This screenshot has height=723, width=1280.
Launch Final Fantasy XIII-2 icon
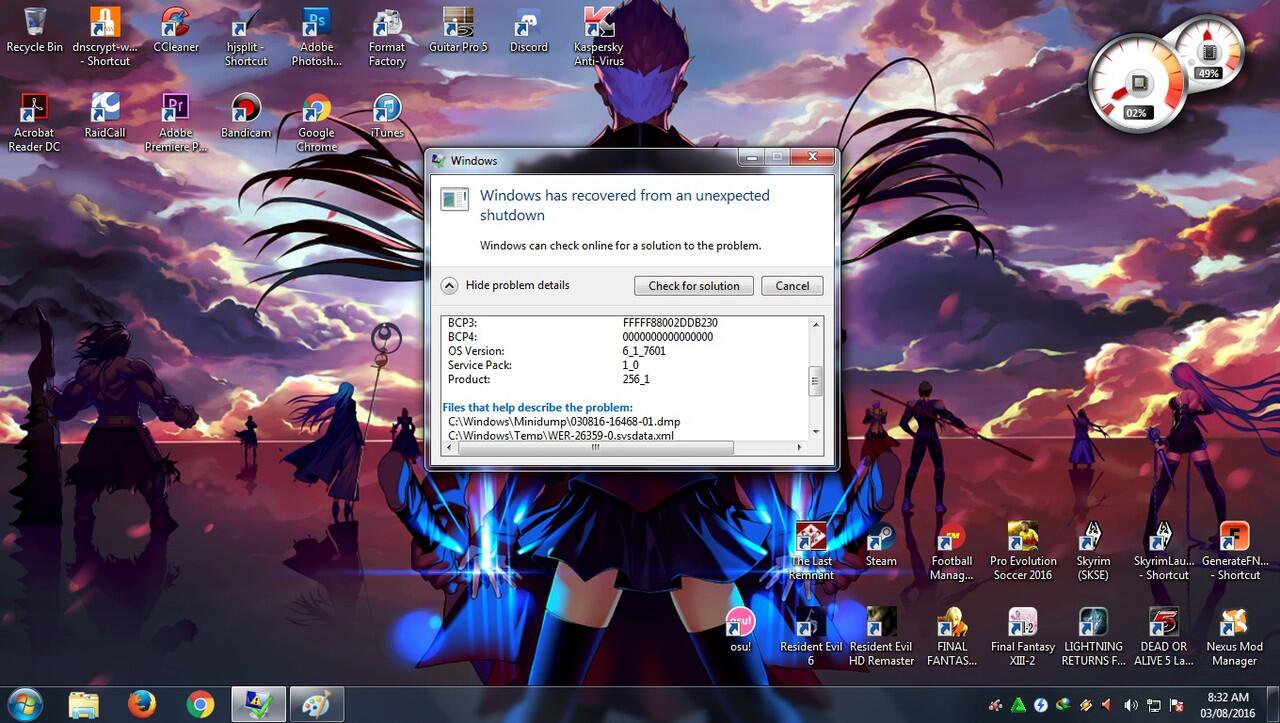point(1022,637)
